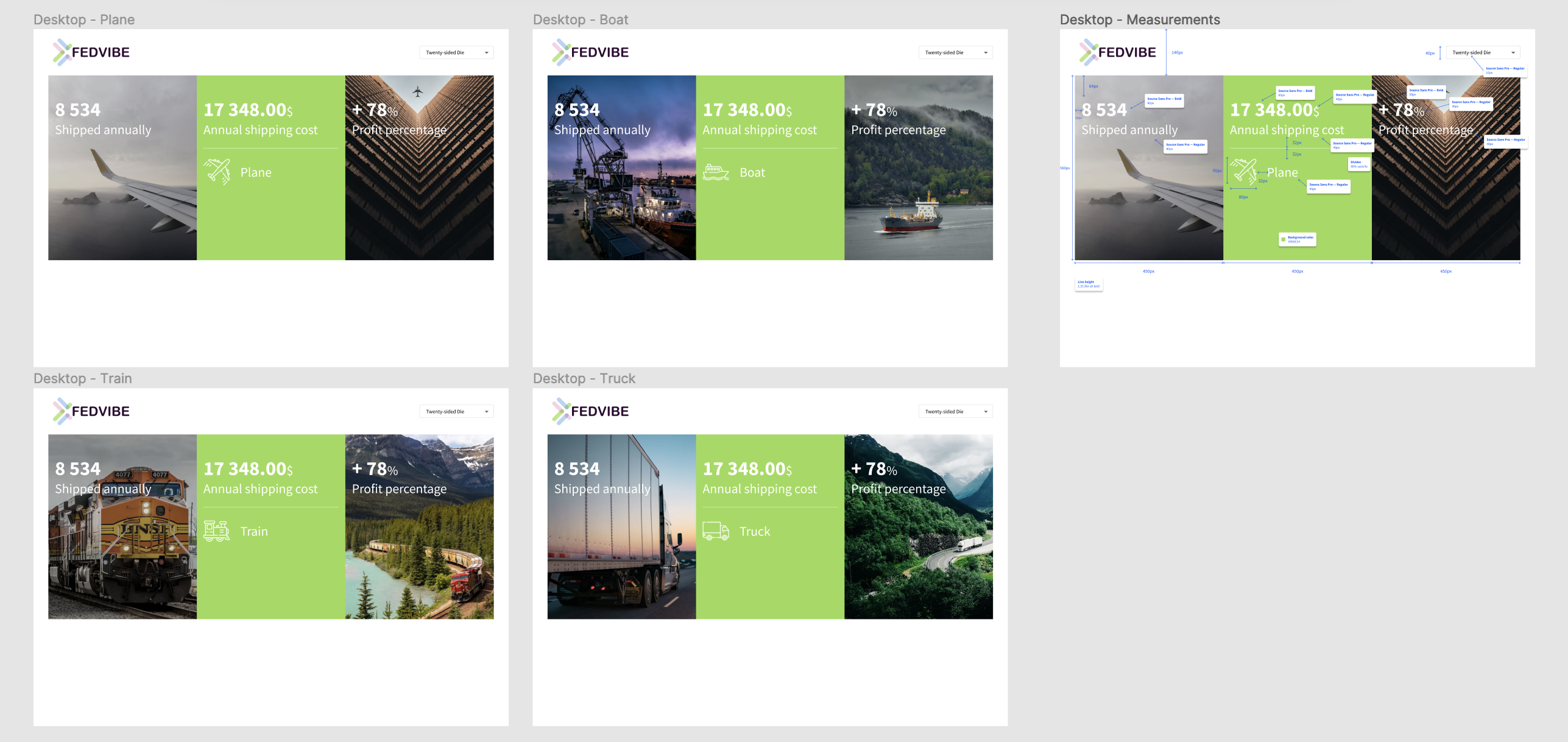
Task: Select the 'Desktop - Measurements' frame title
Action: pos(1140,19)
